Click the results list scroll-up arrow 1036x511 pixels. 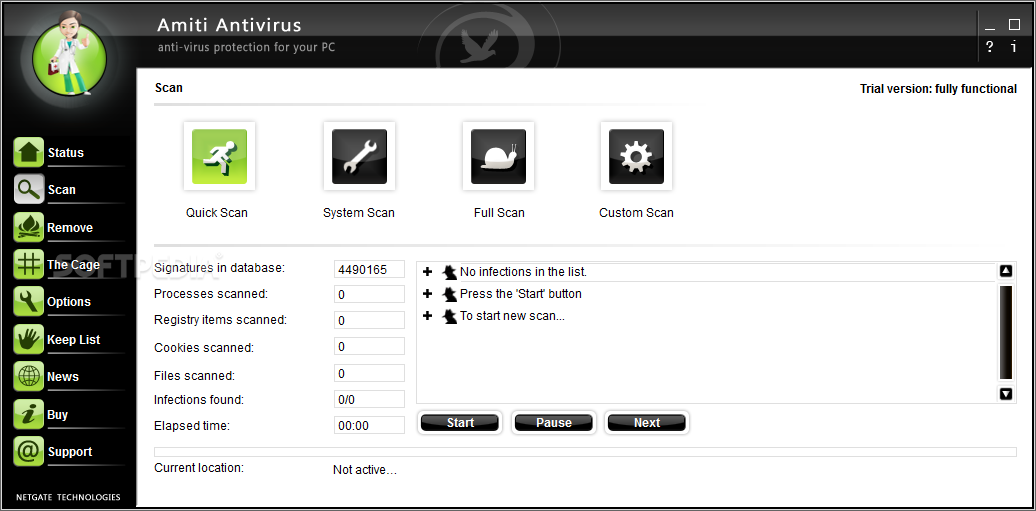click(1006, 271)
